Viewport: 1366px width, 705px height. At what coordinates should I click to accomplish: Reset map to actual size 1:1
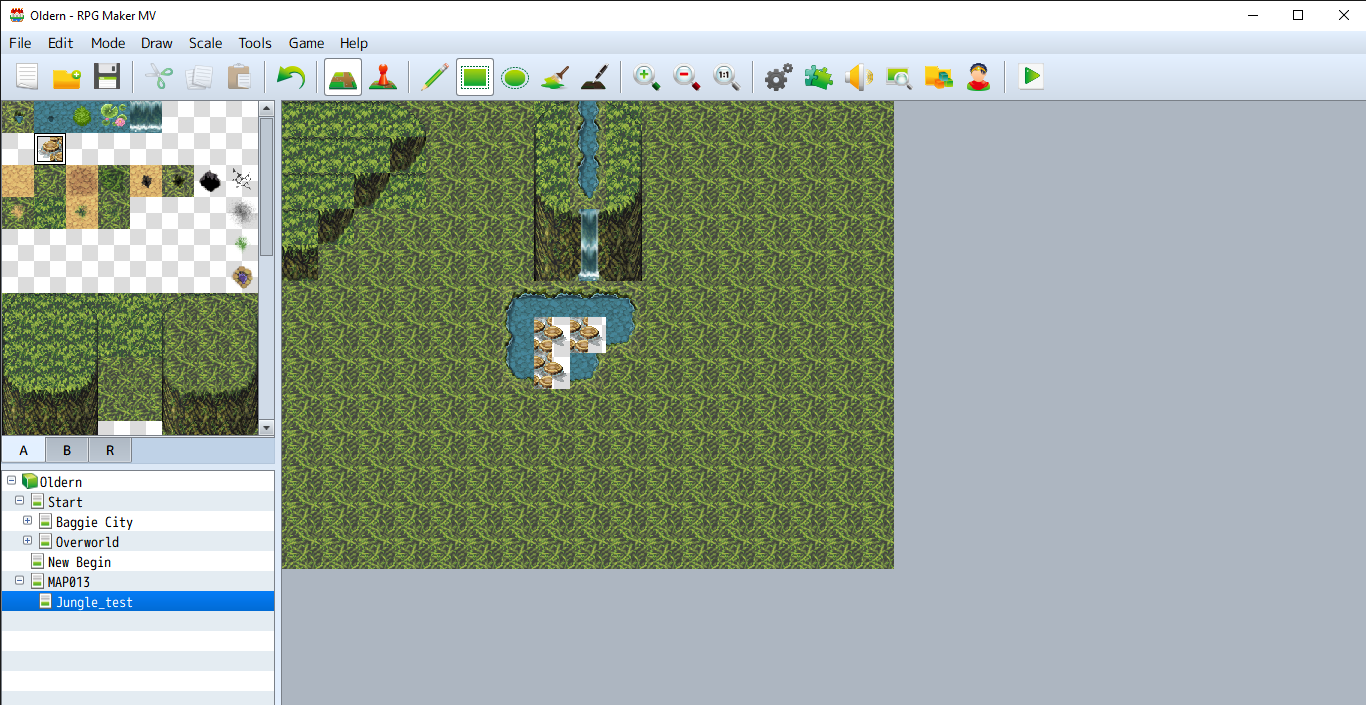(x=727, y=77)
